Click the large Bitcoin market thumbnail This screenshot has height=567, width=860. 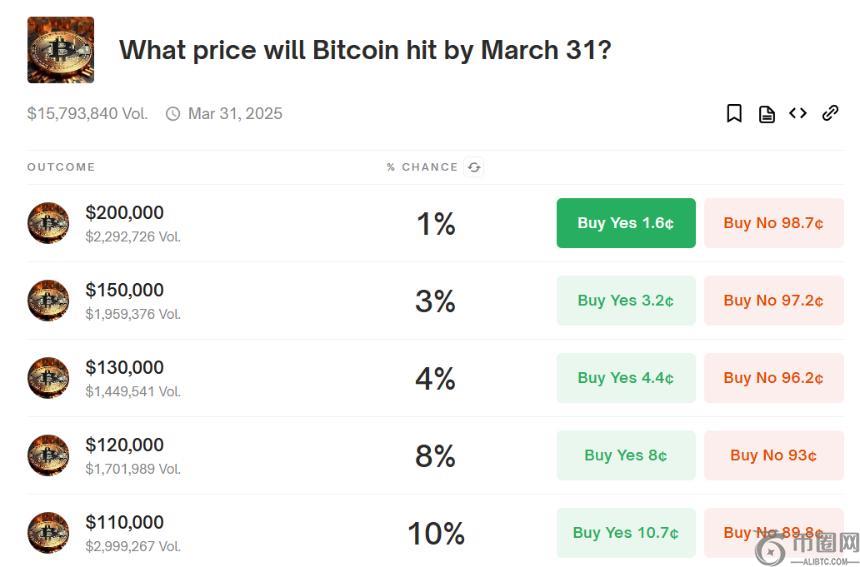61,49
